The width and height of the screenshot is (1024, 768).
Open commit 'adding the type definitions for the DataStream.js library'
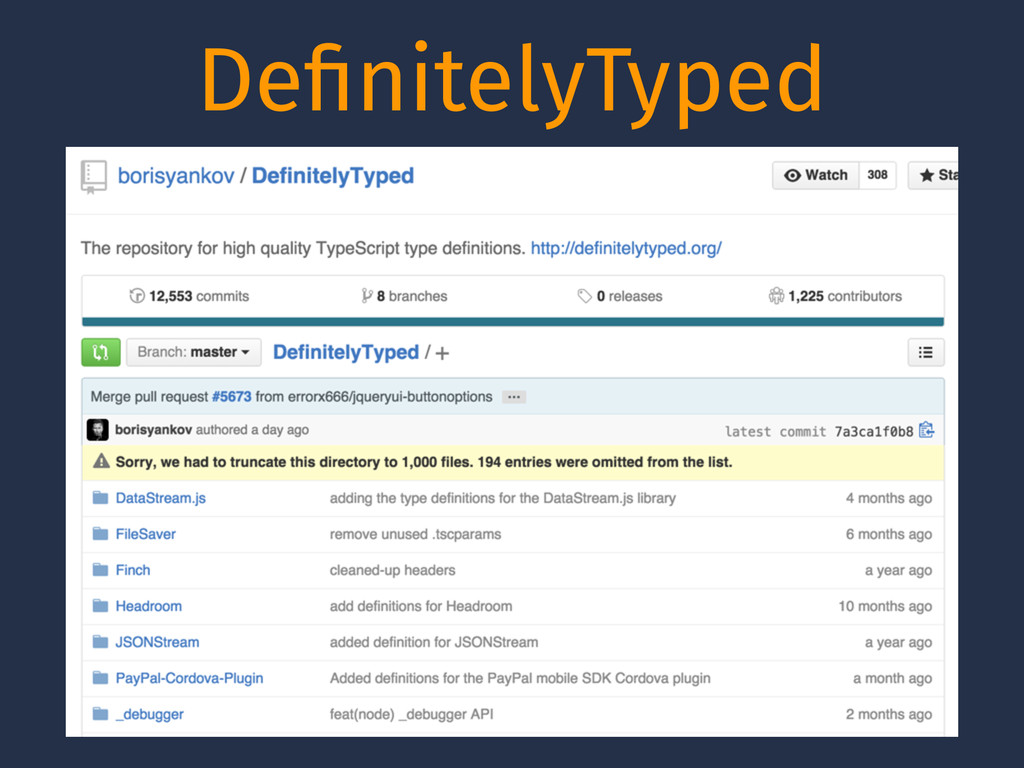(502, 498)
